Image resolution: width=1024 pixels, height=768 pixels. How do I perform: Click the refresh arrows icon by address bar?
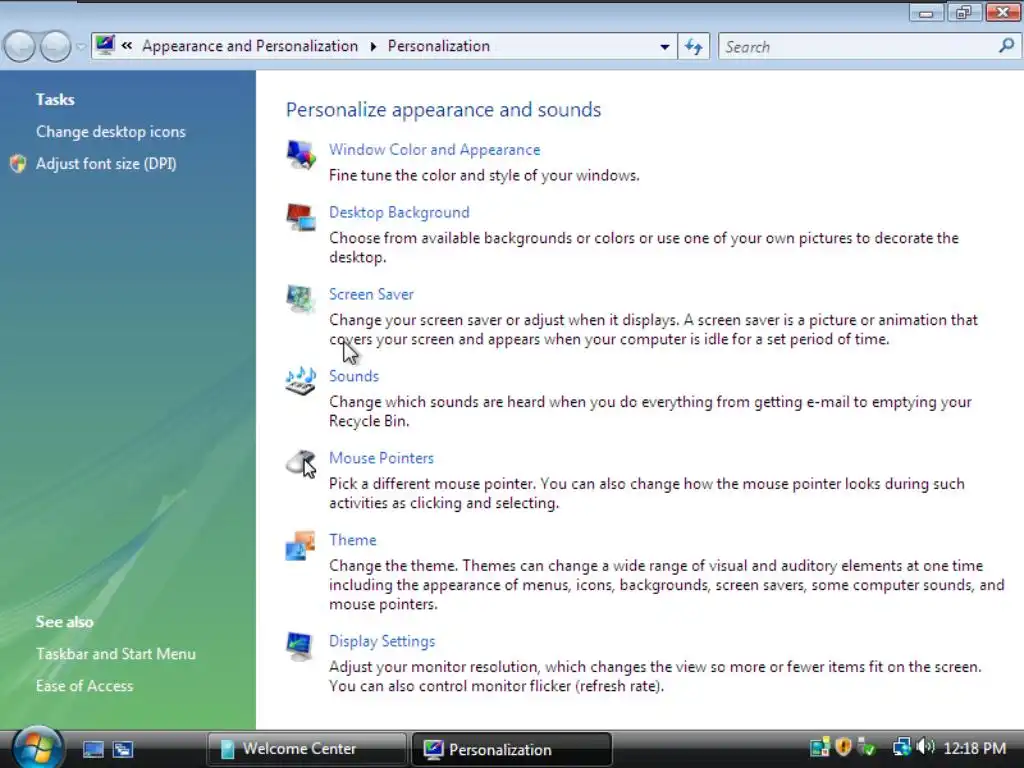[x=694, y=47]
